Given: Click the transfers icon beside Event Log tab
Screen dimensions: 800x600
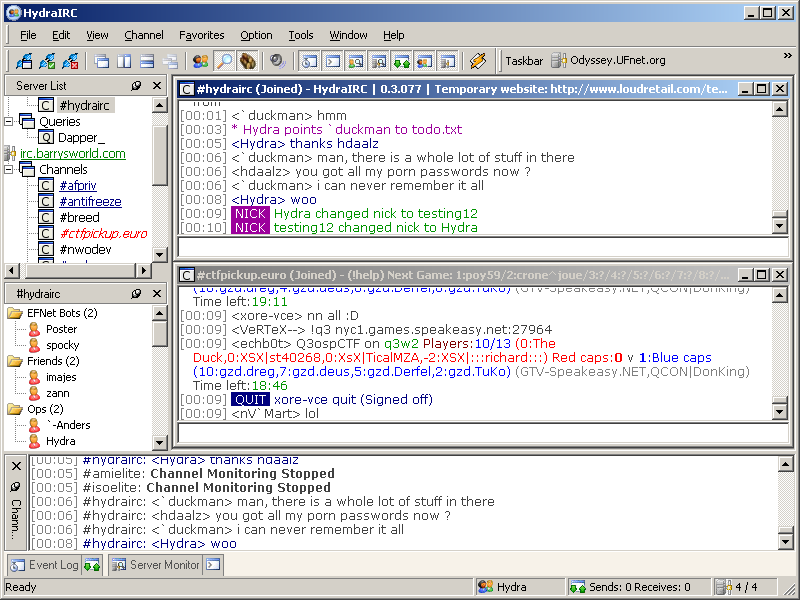Looking at the screenshot, I should [92, 565].
